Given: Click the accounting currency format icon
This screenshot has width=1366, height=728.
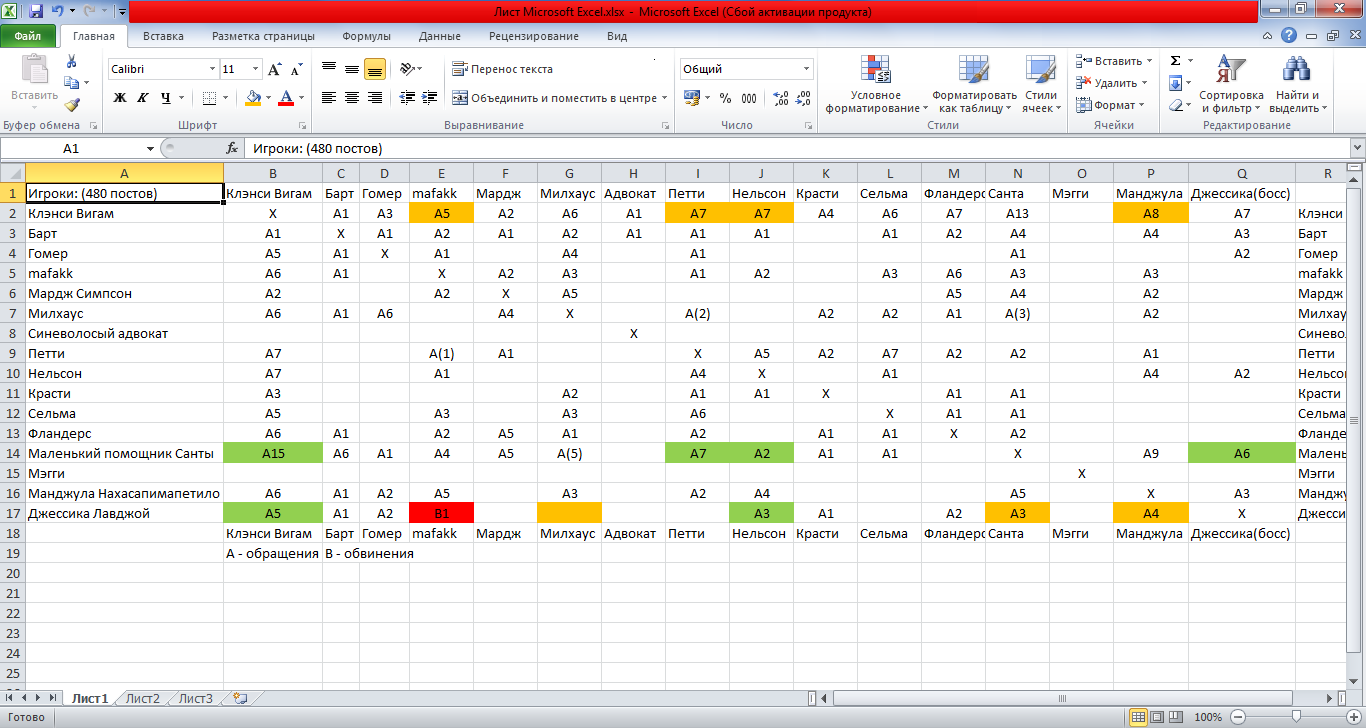Looking at the screenshot, I should (692, 98).
